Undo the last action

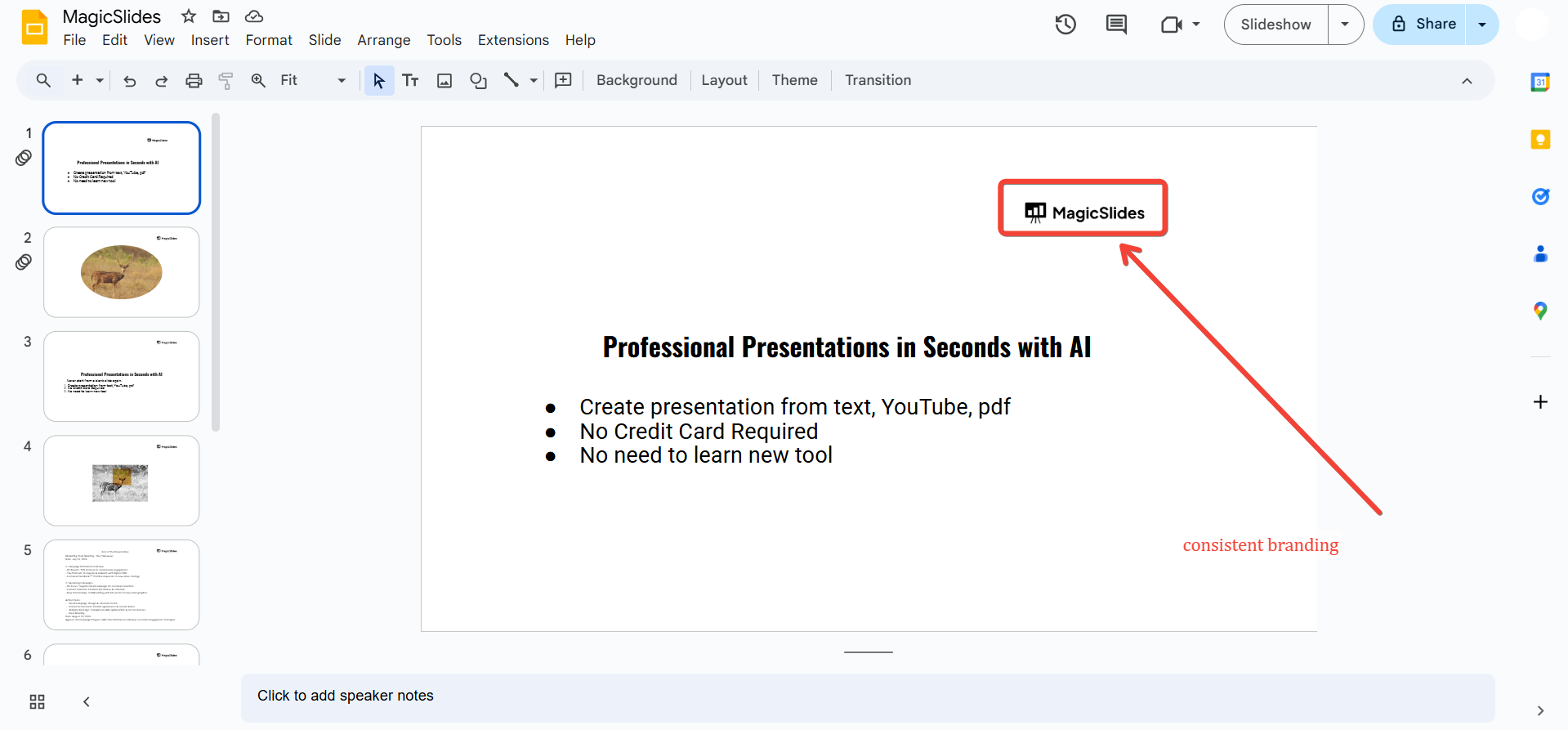click(x=129, y=80)
